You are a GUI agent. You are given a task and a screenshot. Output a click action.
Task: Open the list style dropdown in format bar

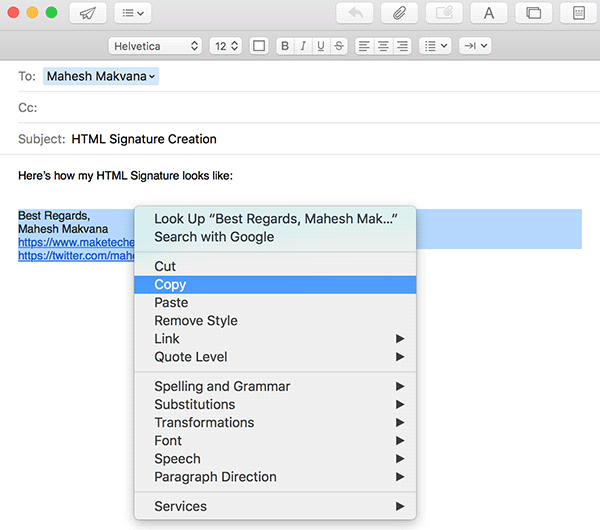tap(435, 46)
